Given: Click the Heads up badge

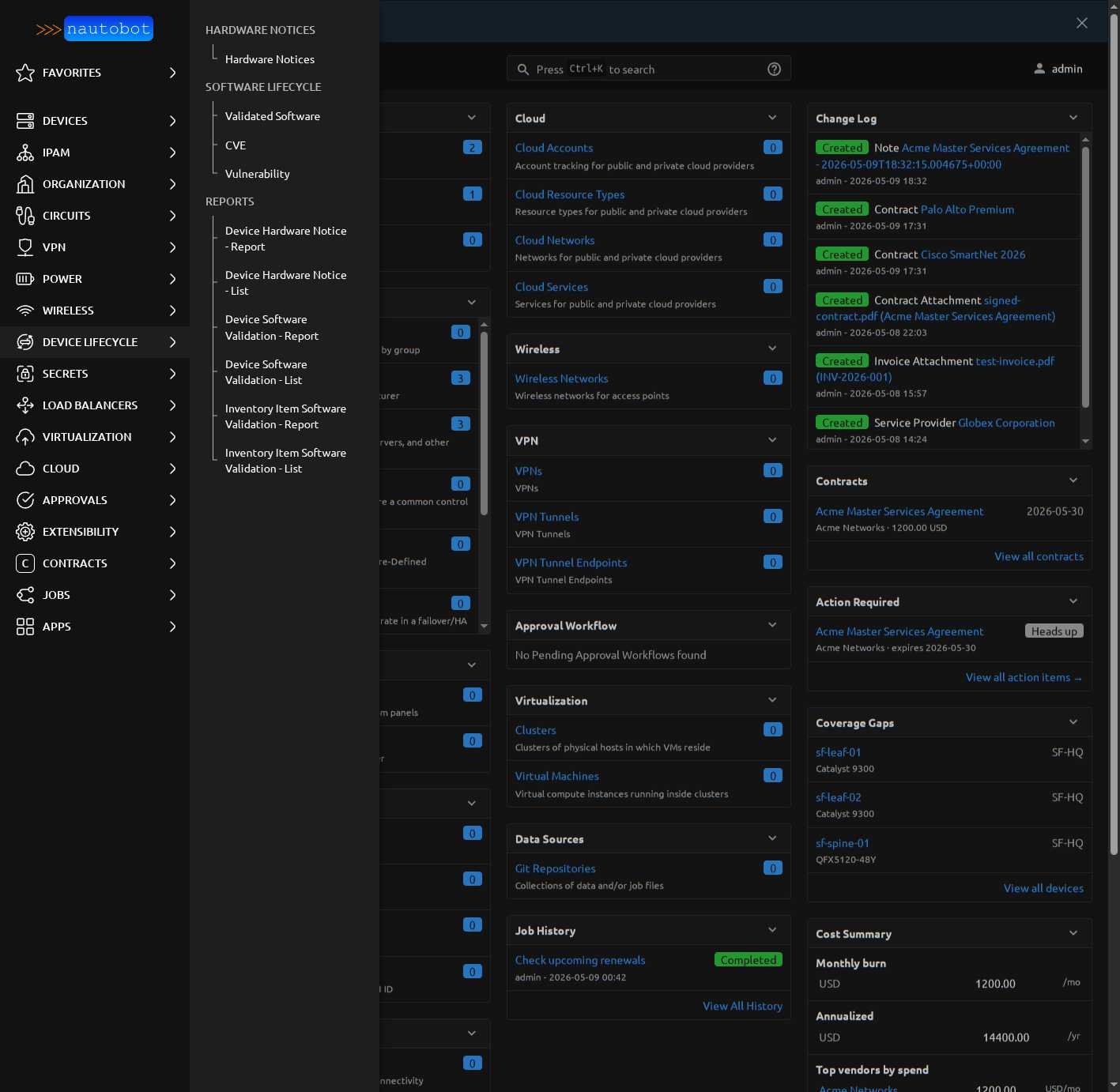Looking at the screenshot, I should tap(1054, 631).
